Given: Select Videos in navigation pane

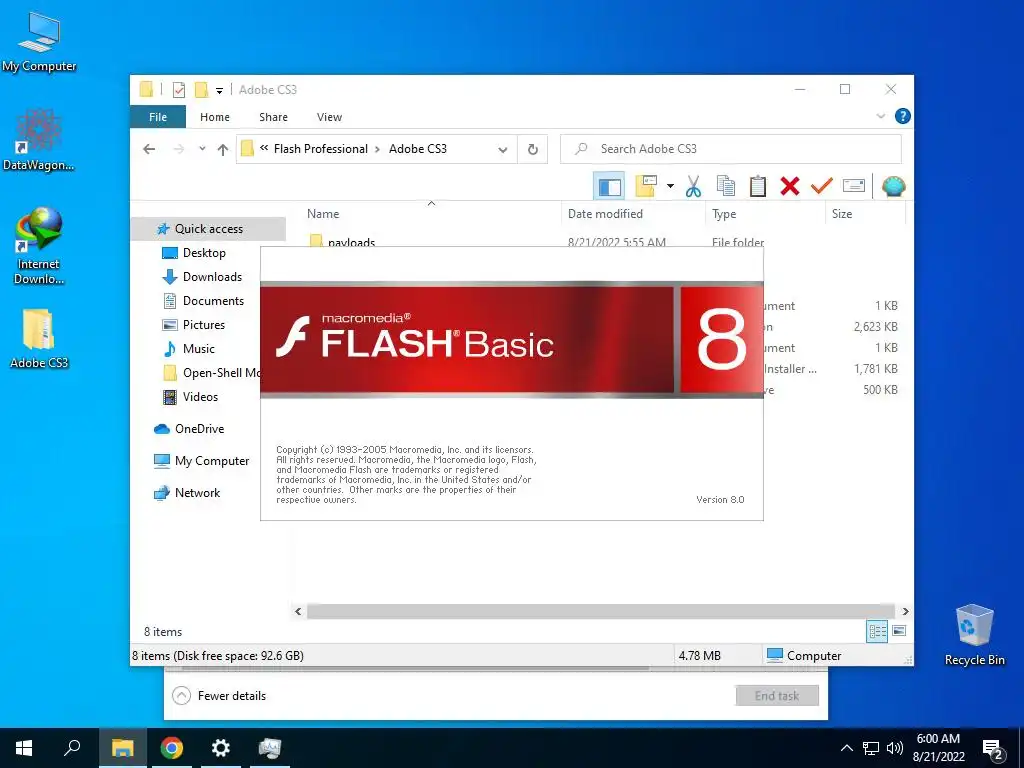Looking at the screenshot, I should [x=200, y=397].
